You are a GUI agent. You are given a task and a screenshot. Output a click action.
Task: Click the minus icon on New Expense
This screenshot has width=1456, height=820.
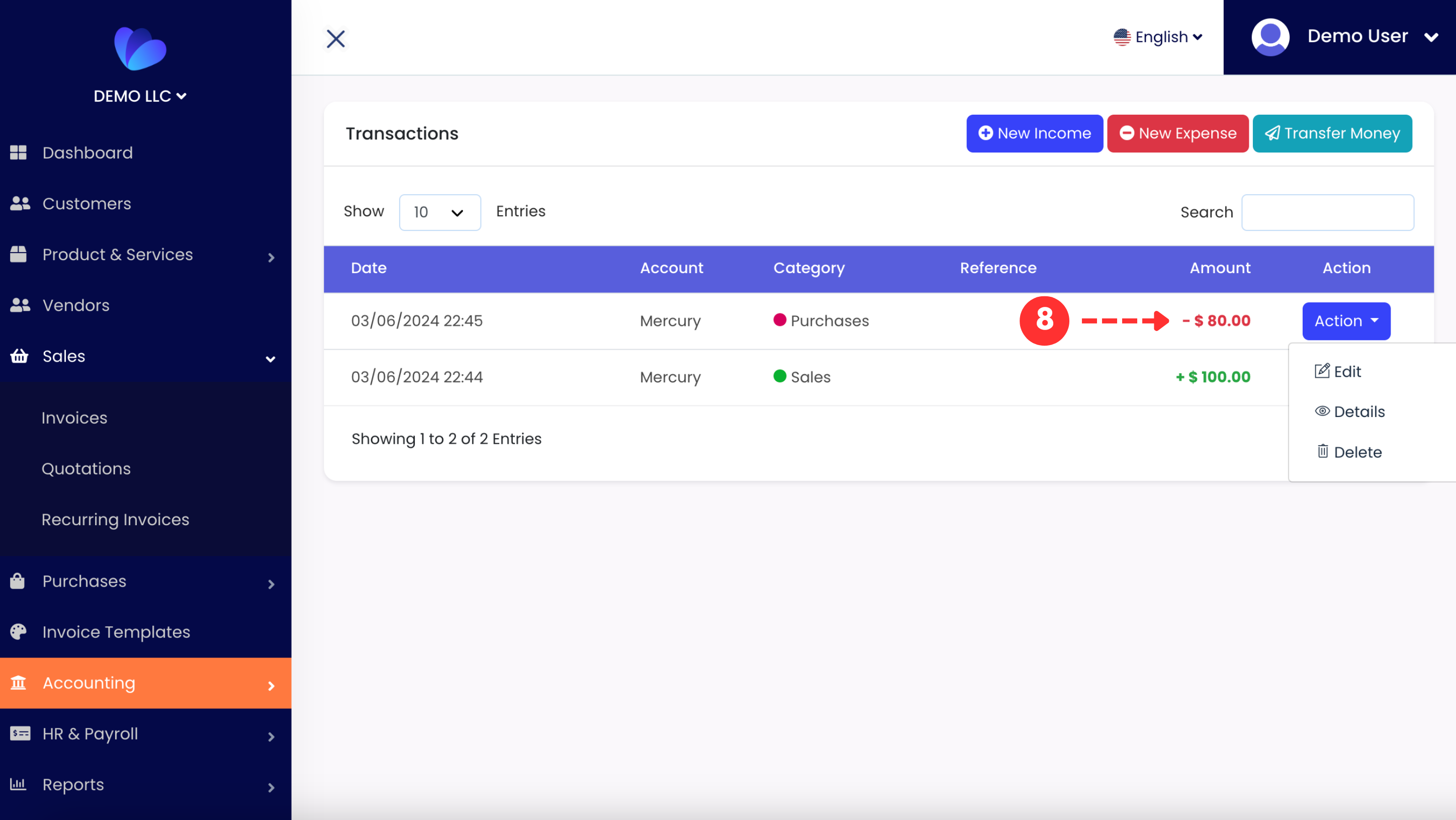1127,133
